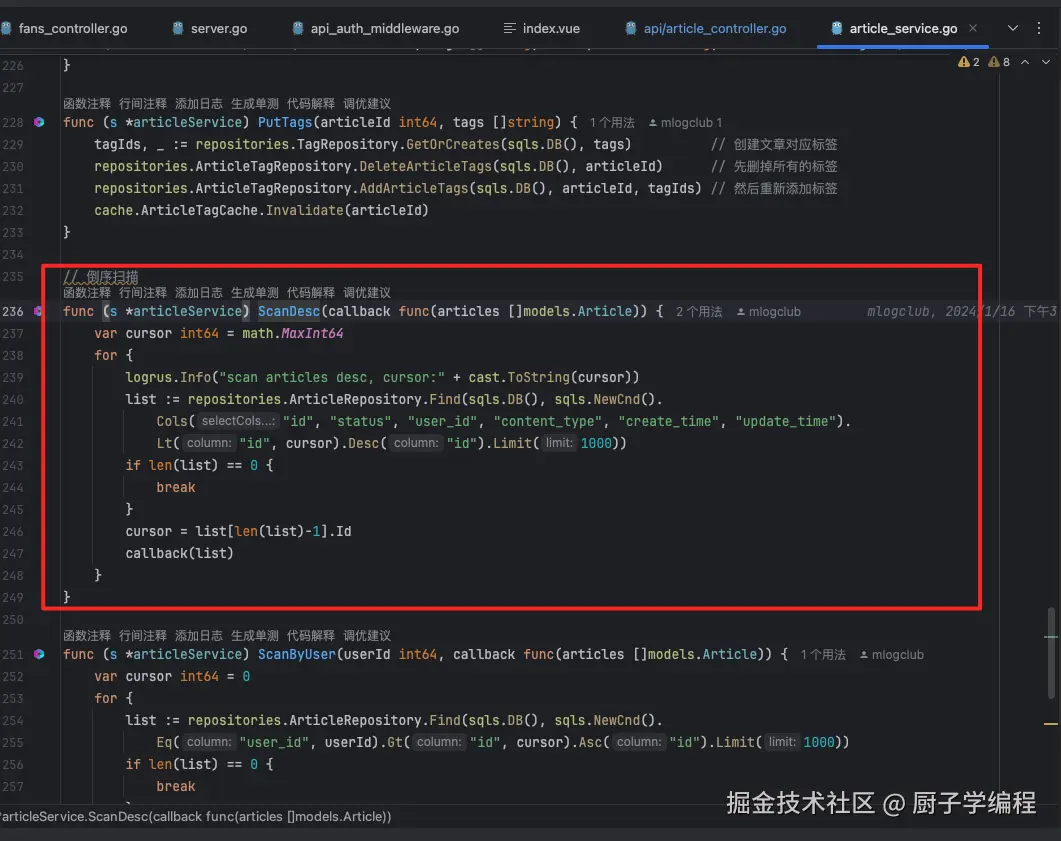Open the hidden tabs list chevron
Screen dimensions: 1061x841
(x=1012, y=28)
